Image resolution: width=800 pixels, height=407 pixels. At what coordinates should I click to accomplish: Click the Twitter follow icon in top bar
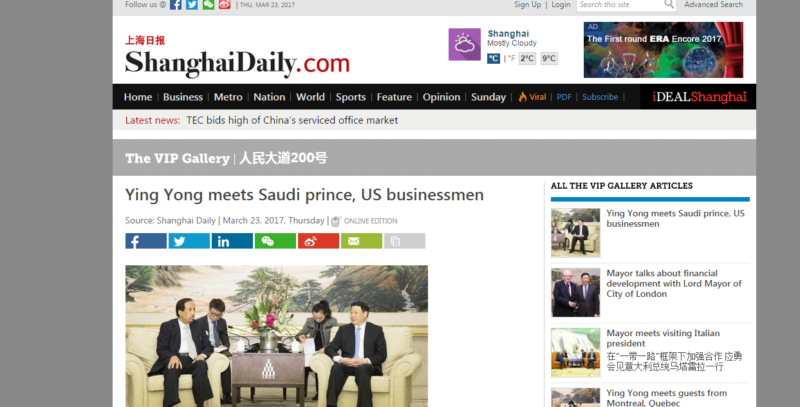(x=192, y=5)
